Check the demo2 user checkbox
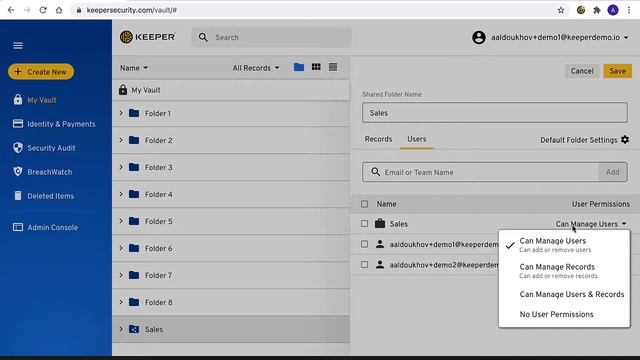 [364, 264]
